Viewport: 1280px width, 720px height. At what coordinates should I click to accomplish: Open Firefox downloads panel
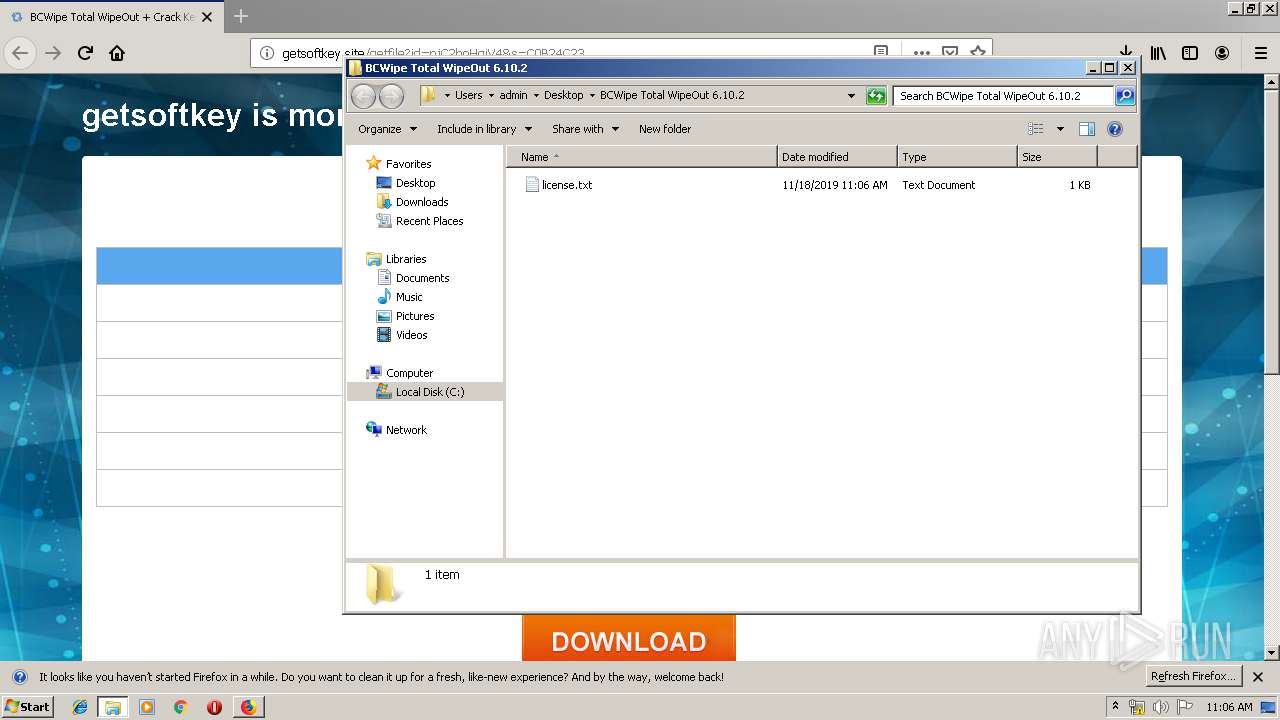tap(1126, 53)
